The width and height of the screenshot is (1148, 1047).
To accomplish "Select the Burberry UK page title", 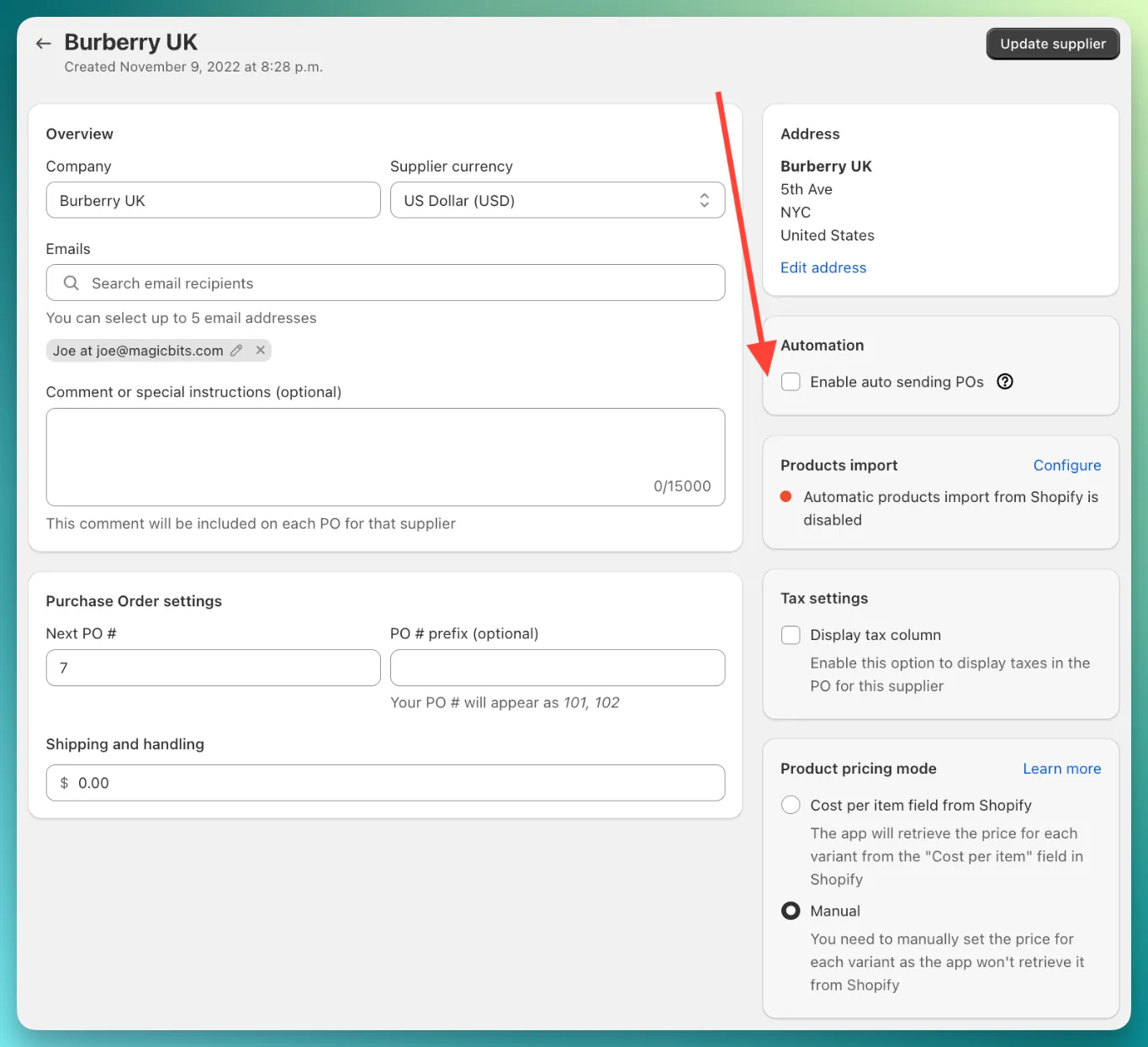I will tap(130, 42).
